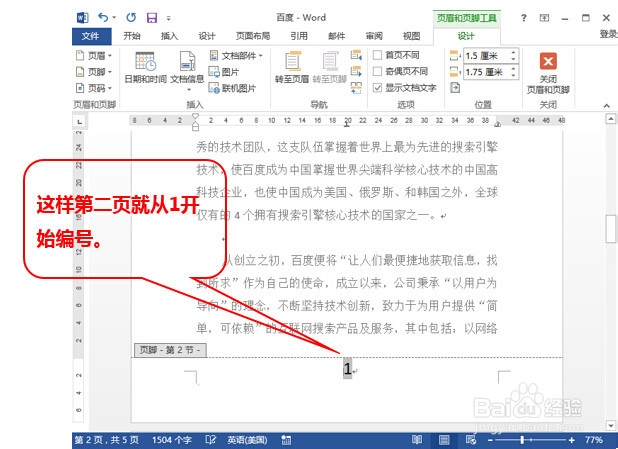Click the Word application icon in title bar
This screenshot has height=449, width=618.
click(x=82, y=17)
